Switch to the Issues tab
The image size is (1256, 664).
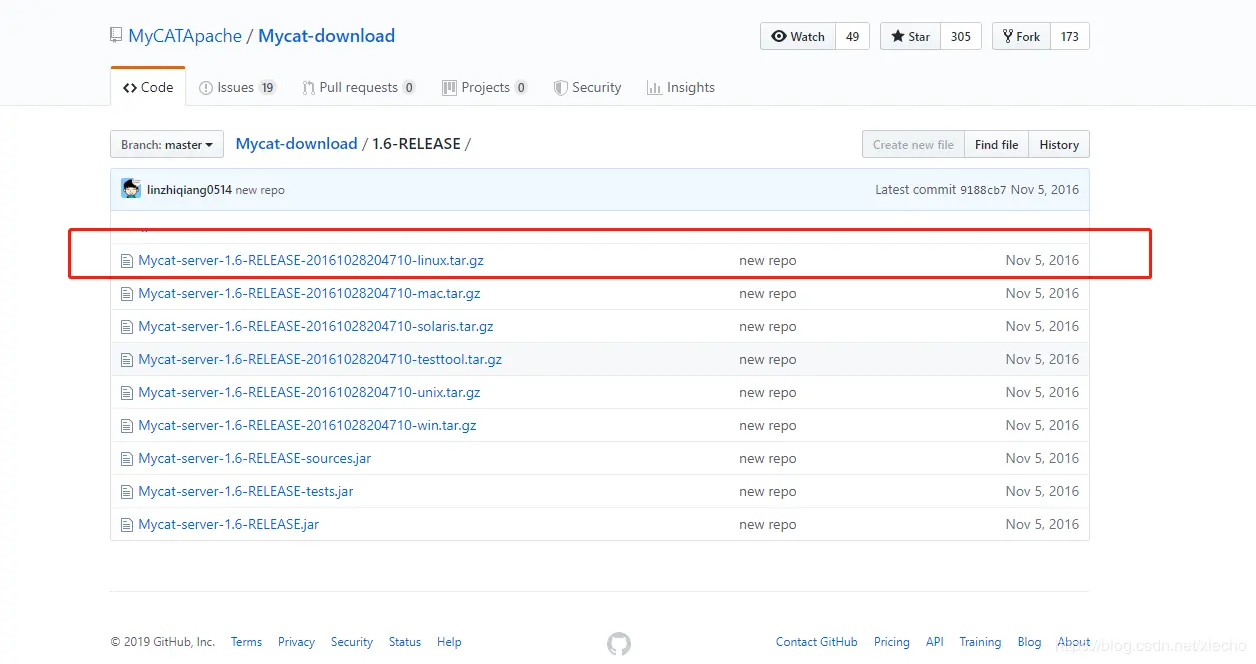pyautogui.click(x=237, y=88)
